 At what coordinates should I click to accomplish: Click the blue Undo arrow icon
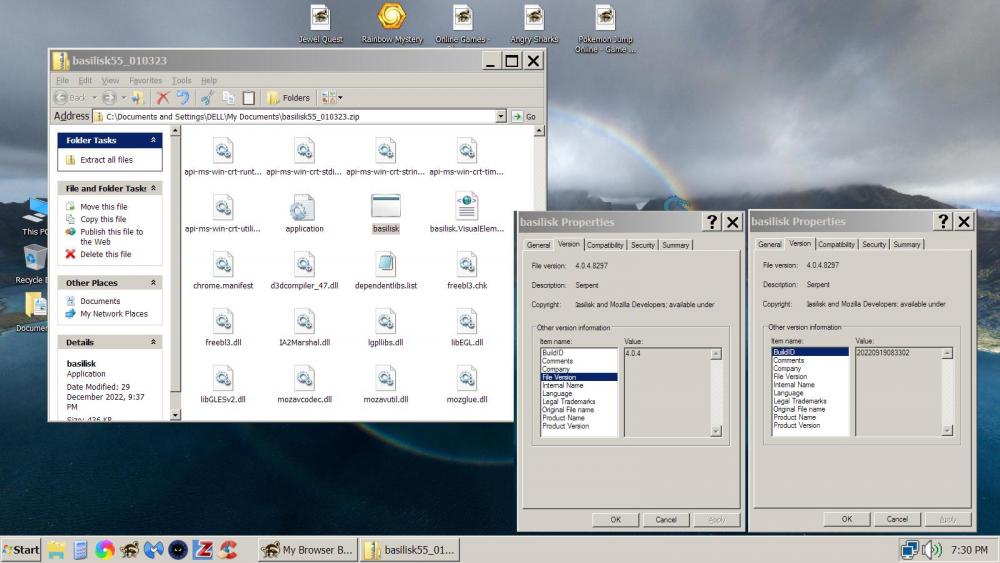(x=183, y=98)
